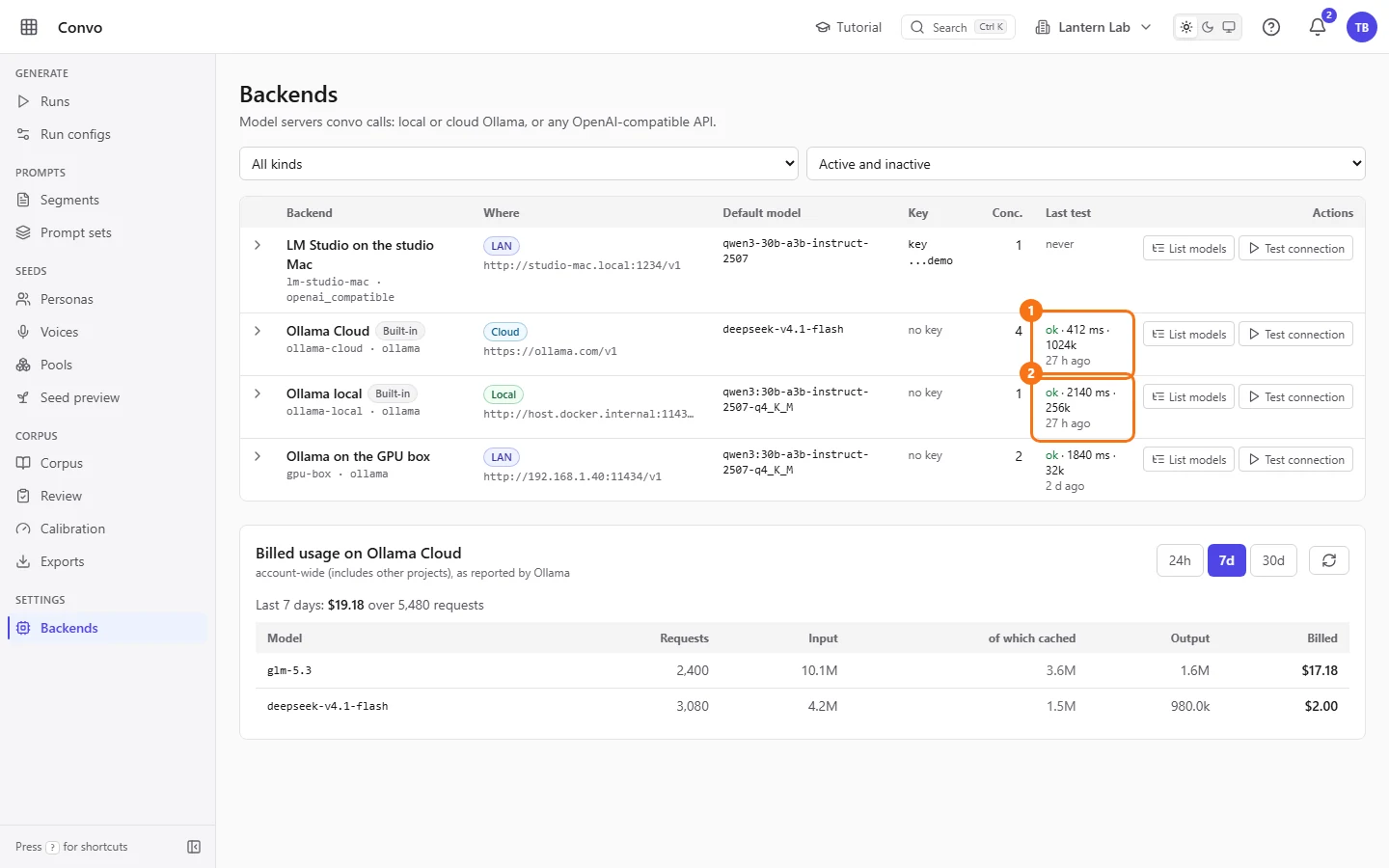Click the Personas sidebar icon
This screenshot has height=868, width=1389.
point(23,299)
